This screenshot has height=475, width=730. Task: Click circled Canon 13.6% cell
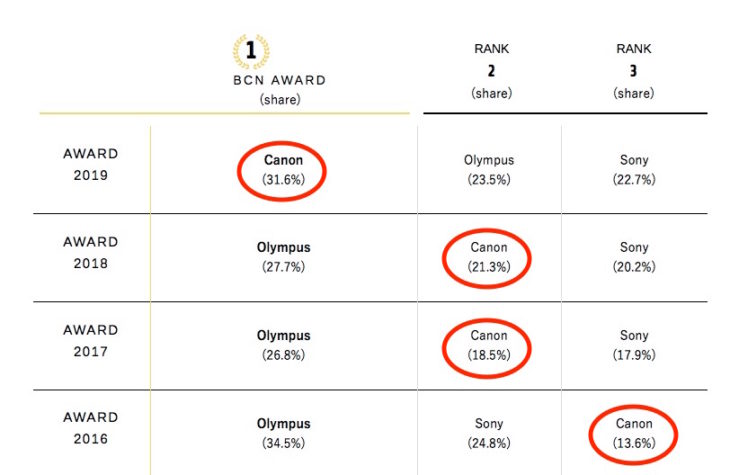(633, 434)
